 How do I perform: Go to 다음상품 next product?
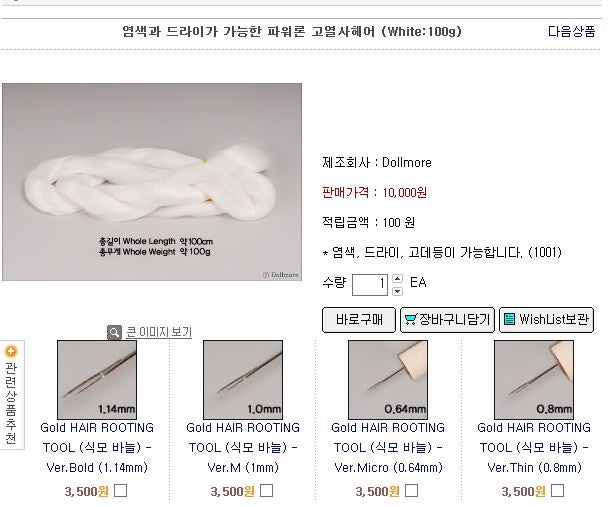tap(571, 31)
